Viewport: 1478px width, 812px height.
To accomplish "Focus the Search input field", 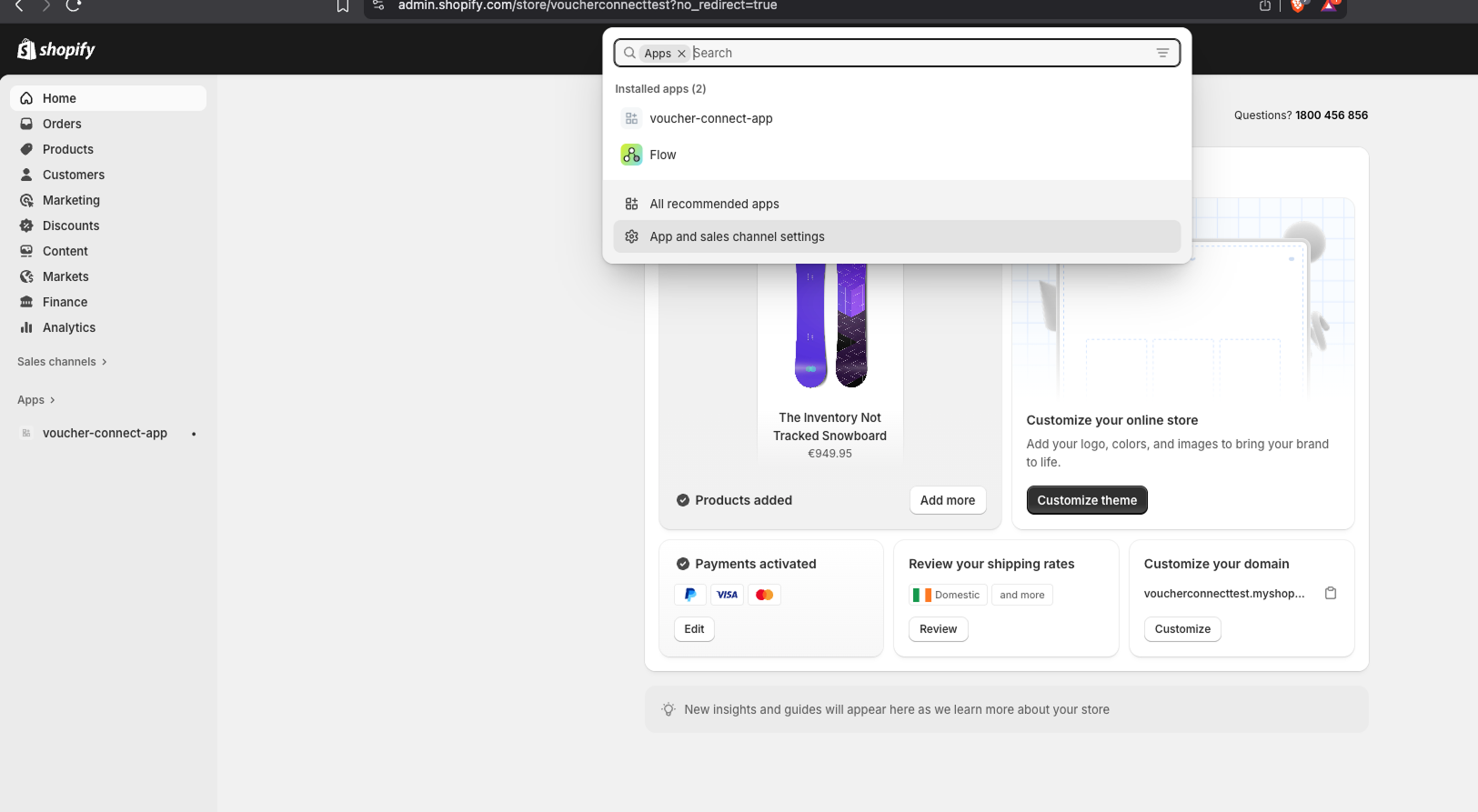I will 919,53.
